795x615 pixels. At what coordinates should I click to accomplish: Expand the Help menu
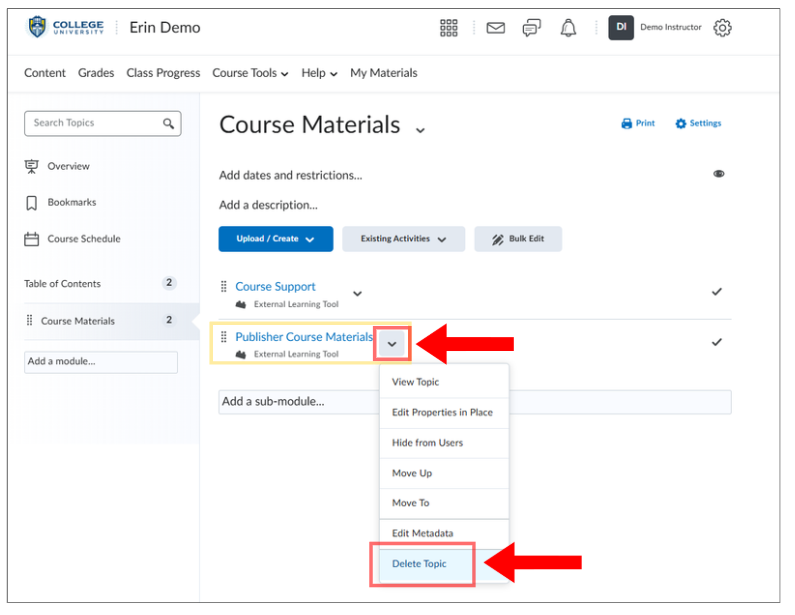pyautogui.click(x=319, y=73)
